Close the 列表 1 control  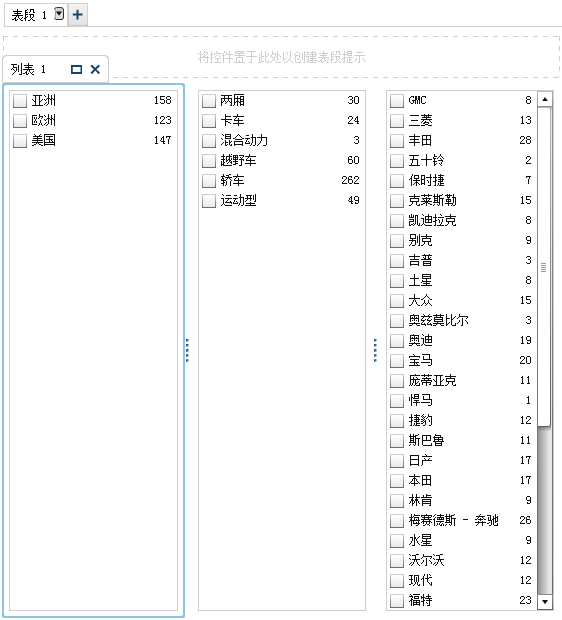click(x=95, y=70)
